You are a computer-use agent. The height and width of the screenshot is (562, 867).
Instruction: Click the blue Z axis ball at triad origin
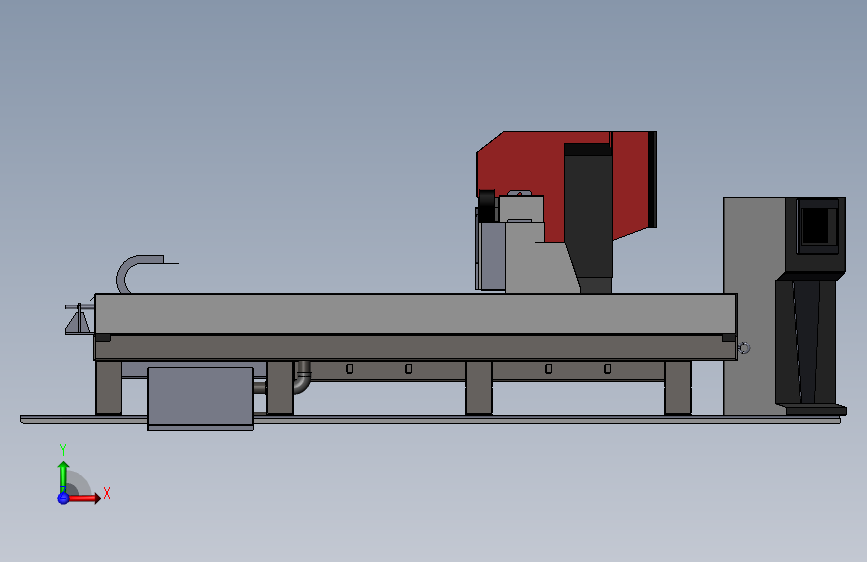point(63,498)
